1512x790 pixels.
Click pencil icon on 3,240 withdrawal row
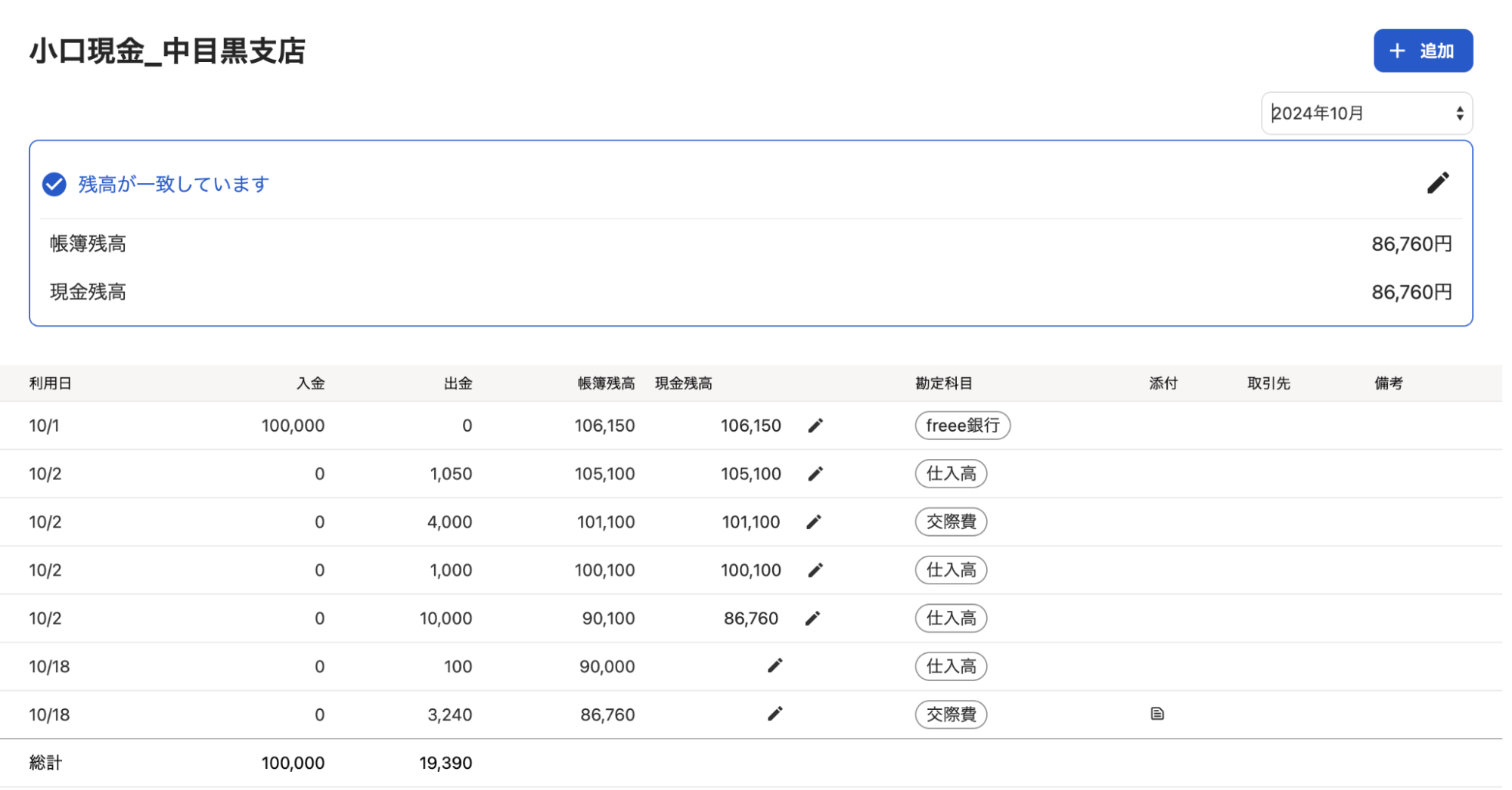coord(775,714)
